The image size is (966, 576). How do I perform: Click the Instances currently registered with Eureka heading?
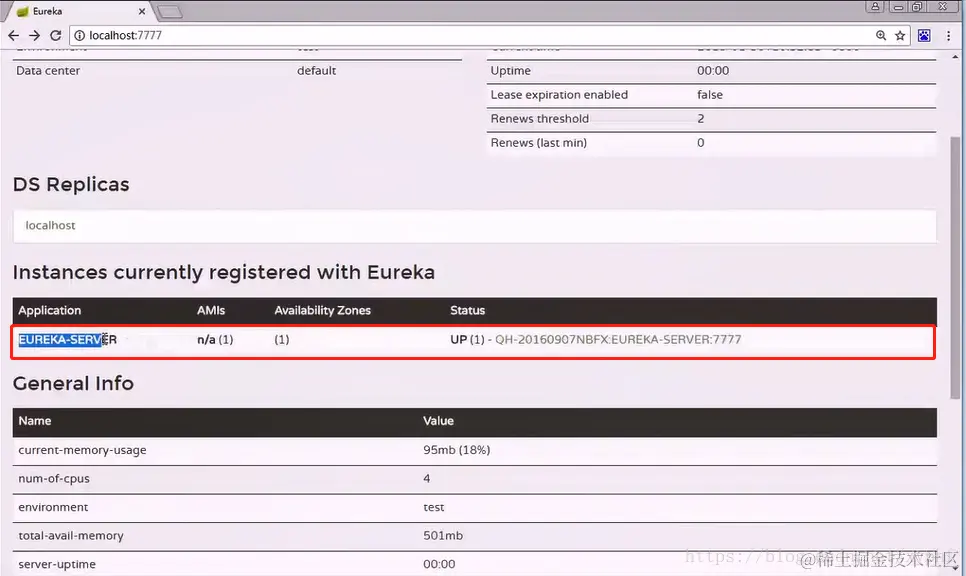click(x=224, y=272)
